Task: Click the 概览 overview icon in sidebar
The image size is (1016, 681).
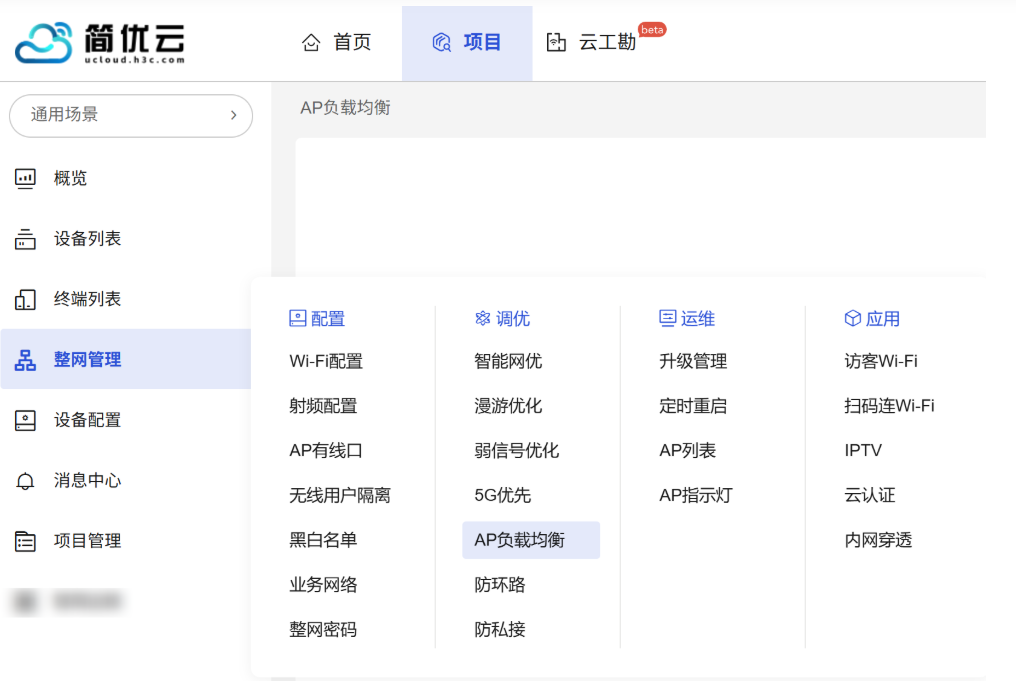Action: click(x=25, y=178)
